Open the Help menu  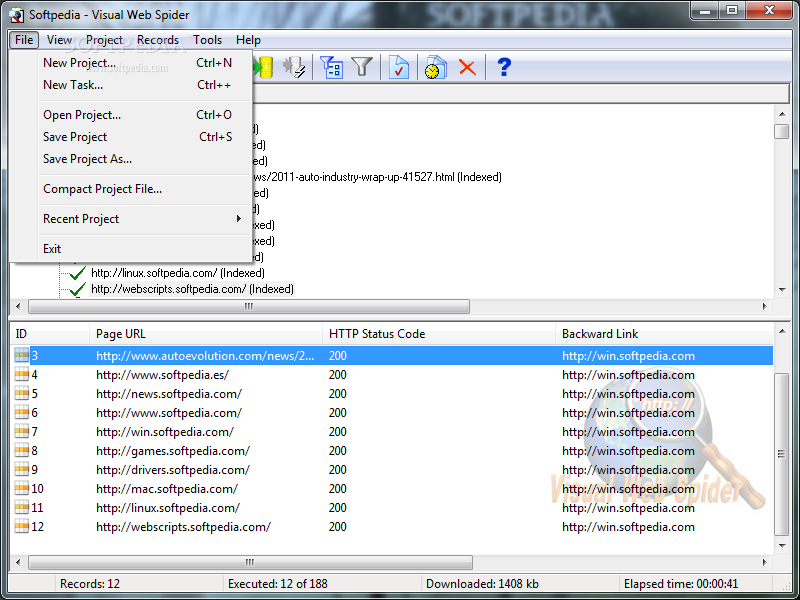[248, 40]
